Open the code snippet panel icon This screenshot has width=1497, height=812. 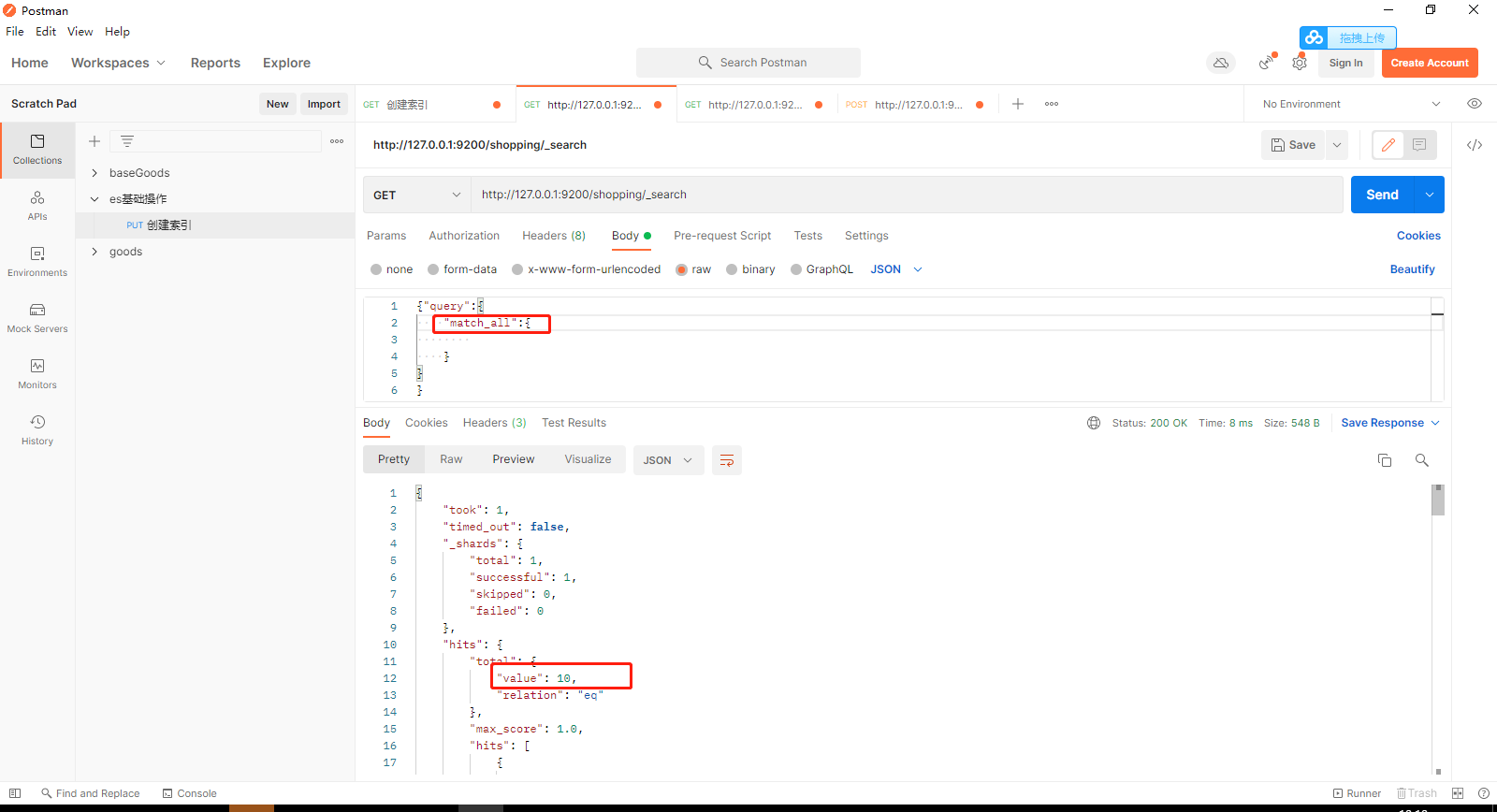(1475, 145)
